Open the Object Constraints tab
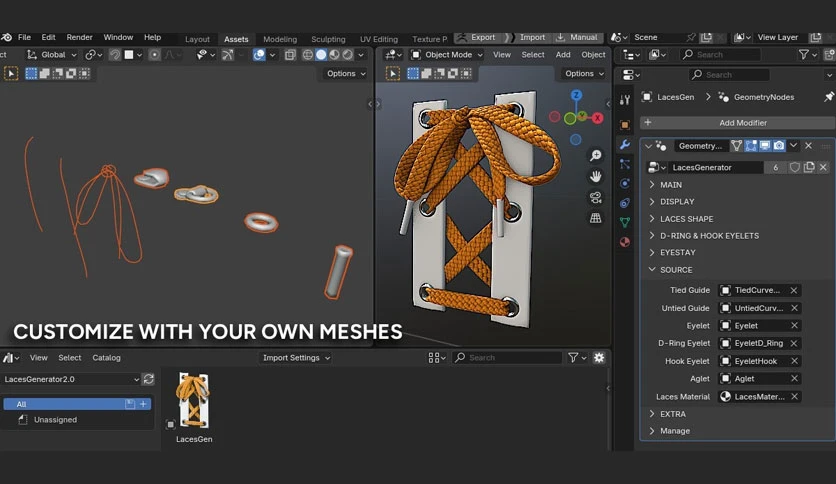Screen dimensions: 836x484 point(625,203)
